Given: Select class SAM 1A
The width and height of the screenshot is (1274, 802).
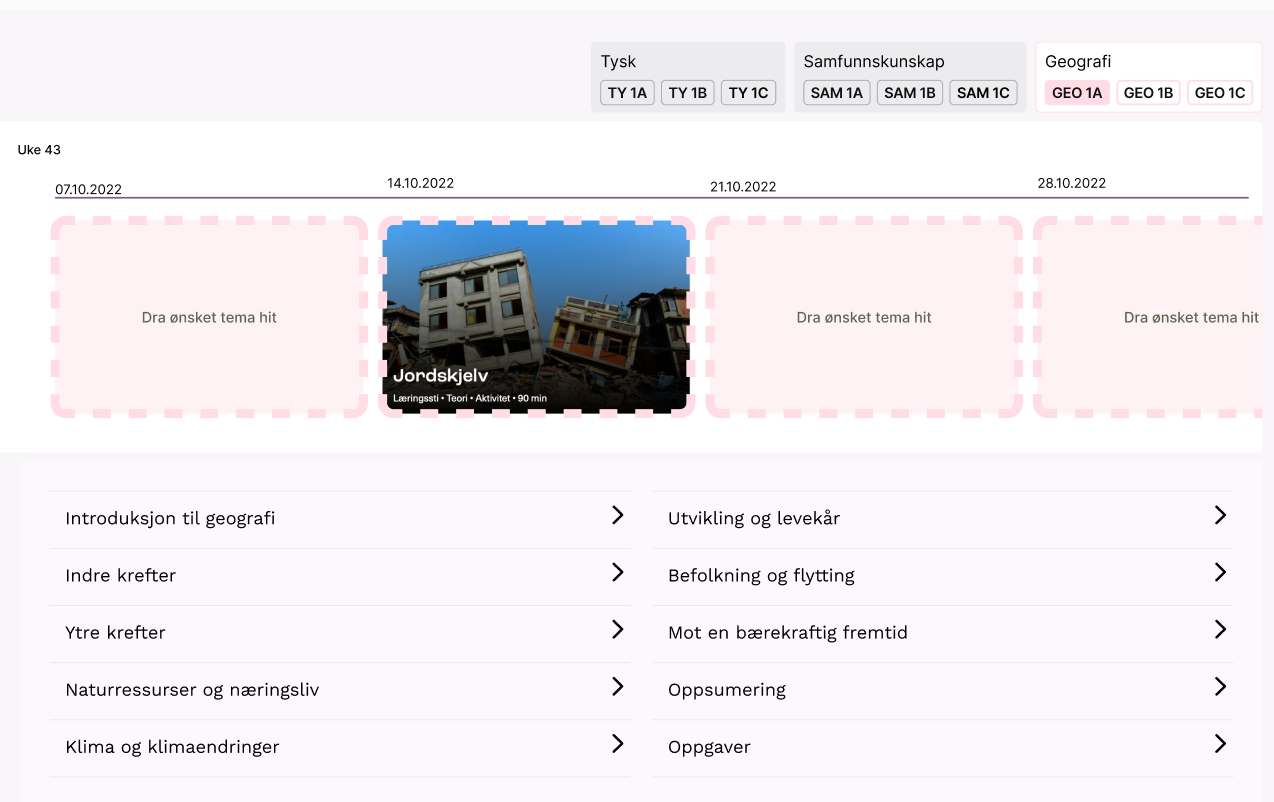Looking at the screenshot, I should [x=837, y=93].
